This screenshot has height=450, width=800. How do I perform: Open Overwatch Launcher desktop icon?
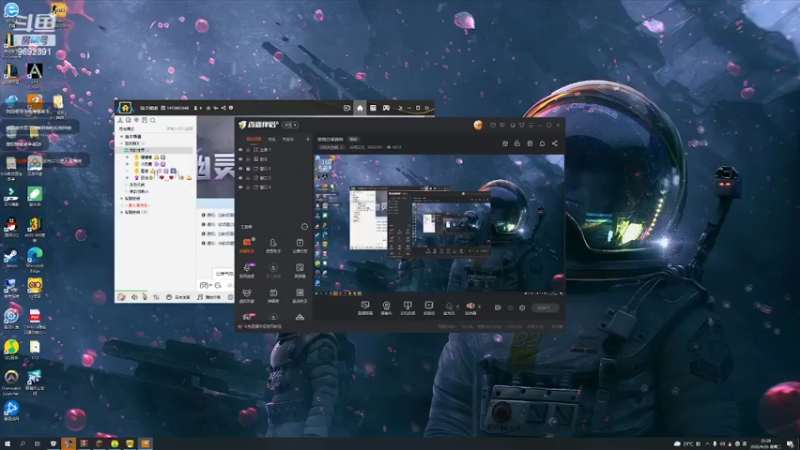[x=11, y=382]
